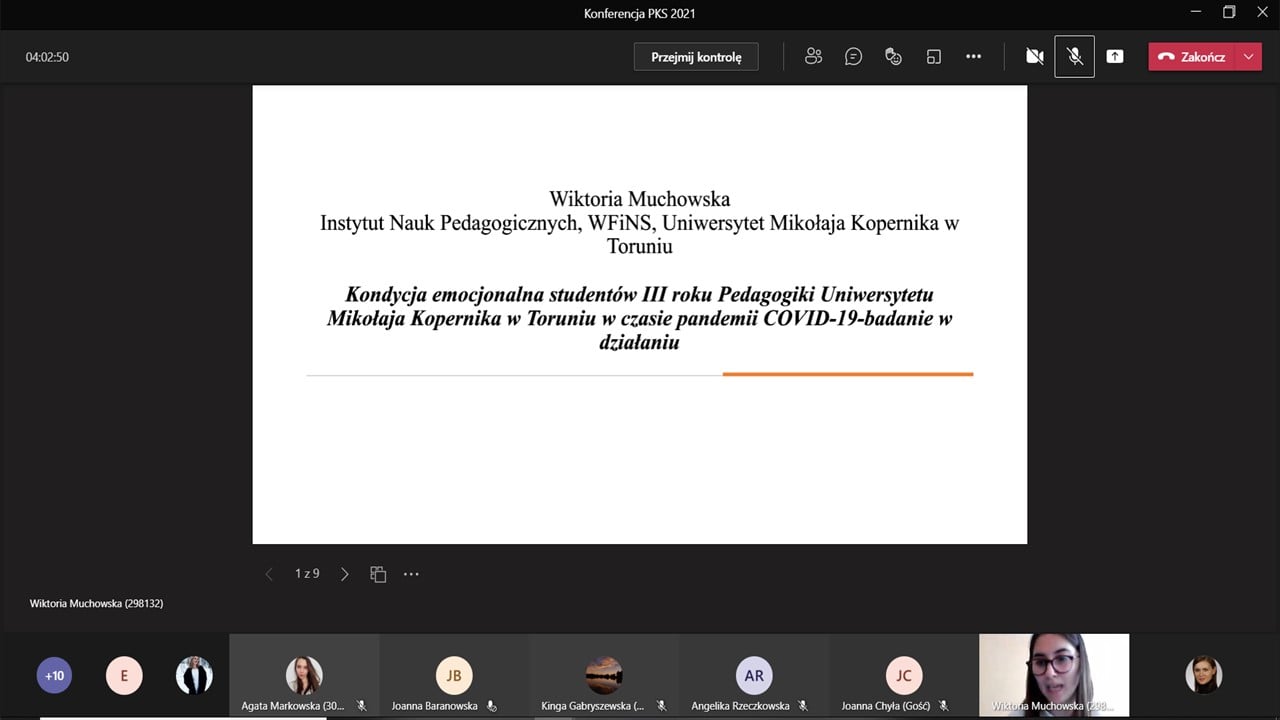Click the Przejmij kontrolę button
The height and width of the screenshot is (720, 1280).
tap(696, 57)
